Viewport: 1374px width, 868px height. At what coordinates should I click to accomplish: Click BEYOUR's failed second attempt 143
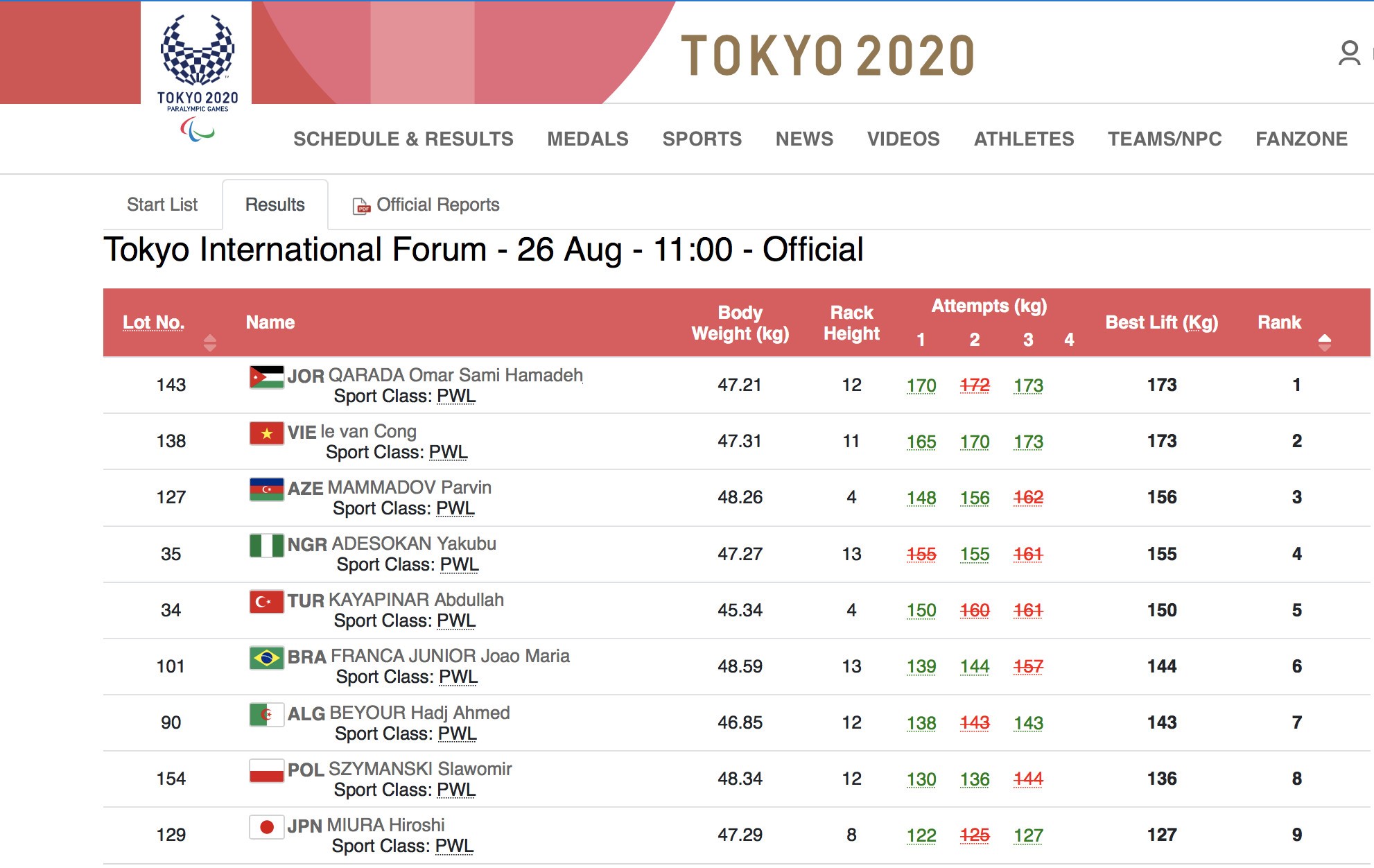[975, 722]
